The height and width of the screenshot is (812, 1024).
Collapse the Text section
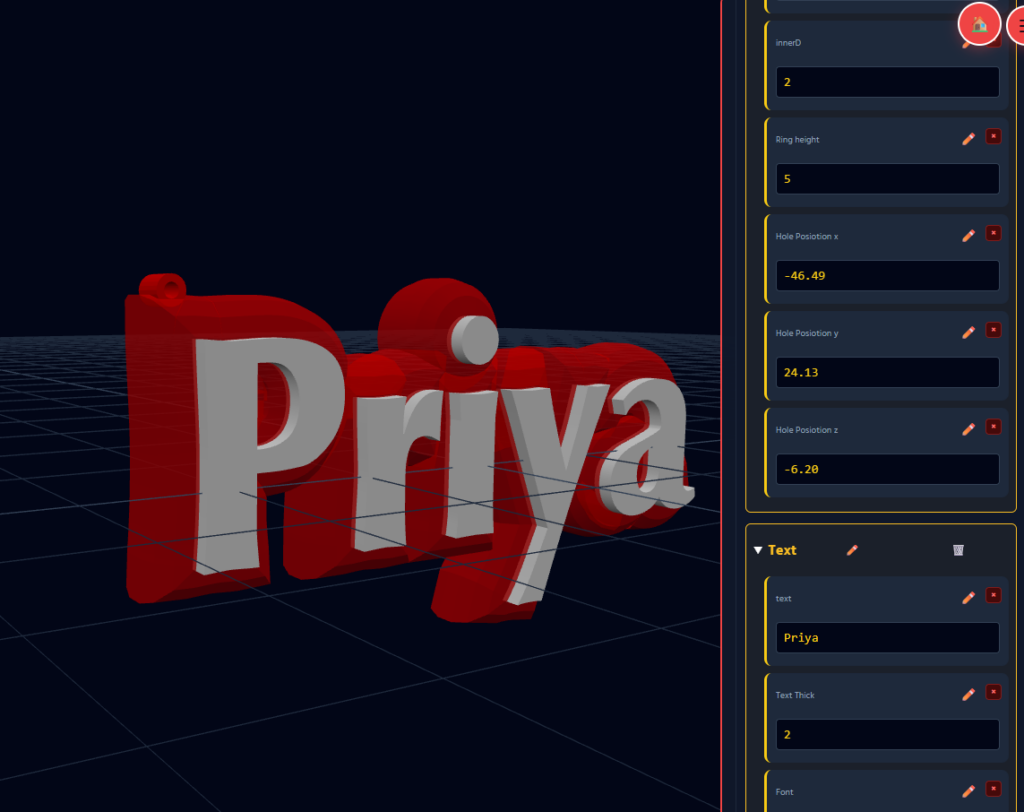(758, 550)
